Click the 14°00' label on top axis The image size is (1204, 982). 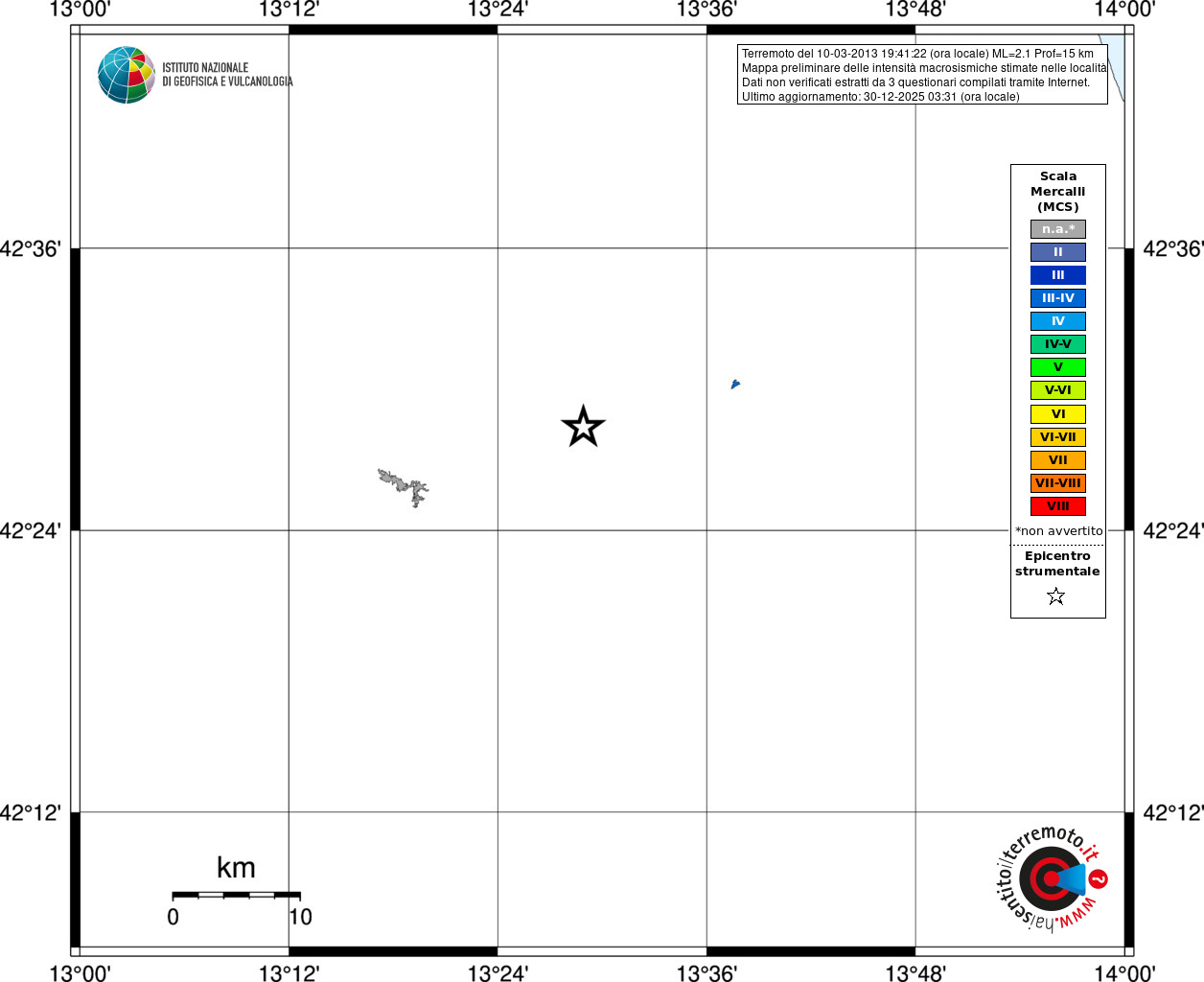(x=1124, y=10)
